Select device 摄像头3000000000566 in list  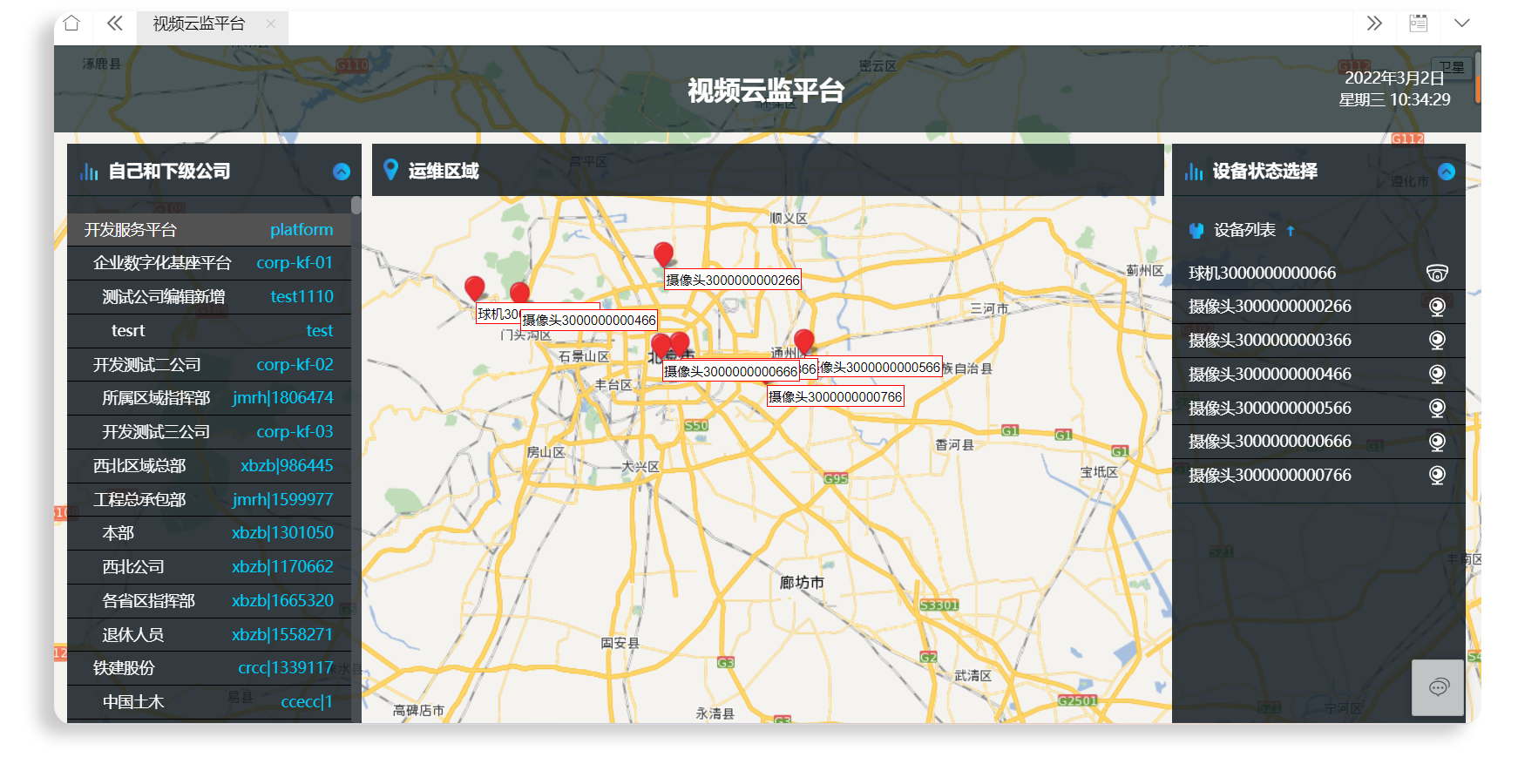(x=1318, y=409)
